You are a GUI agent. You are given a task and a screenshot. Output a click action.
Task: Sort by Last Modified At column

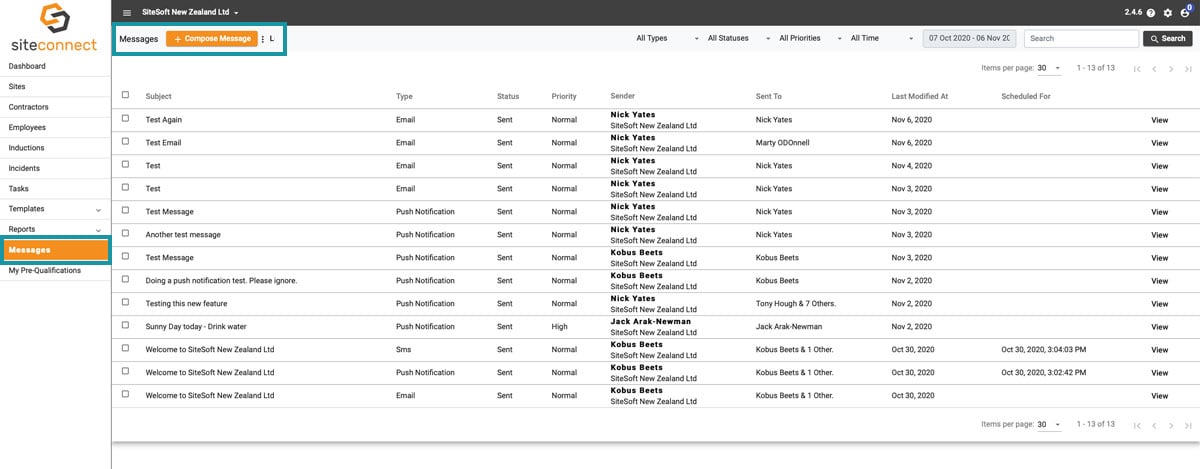[919, 97]
